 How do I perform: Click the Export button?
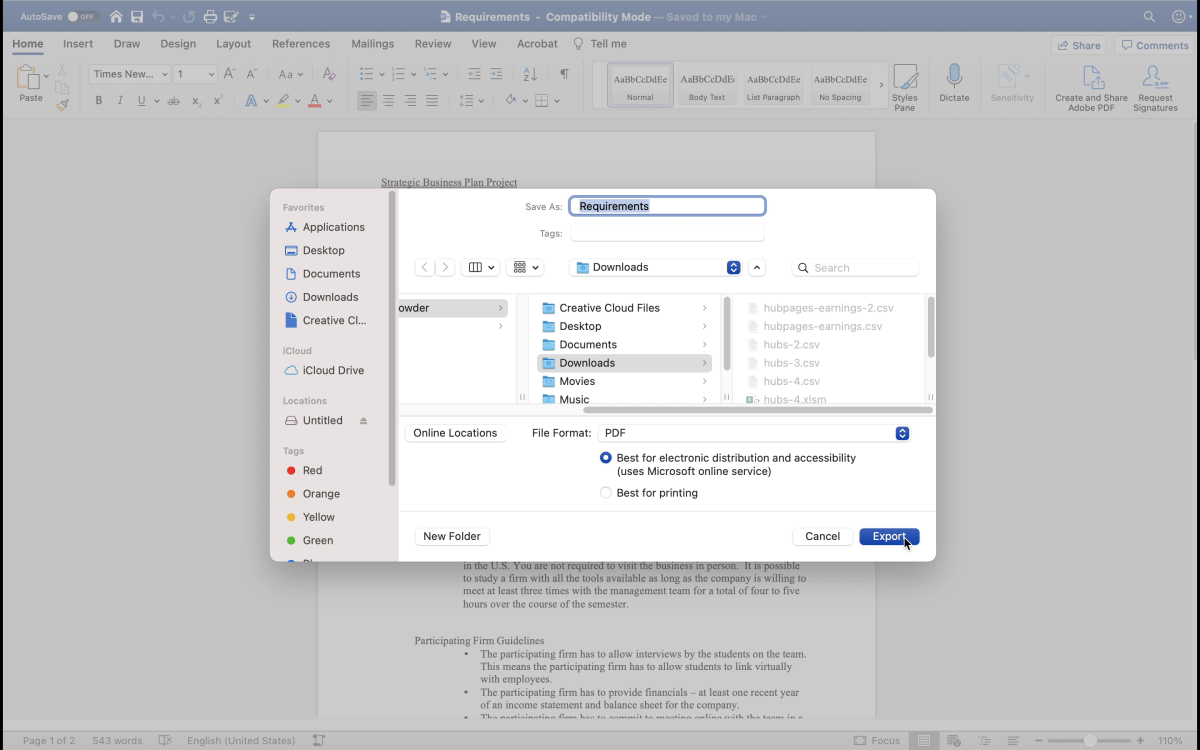tap(888, 536)
